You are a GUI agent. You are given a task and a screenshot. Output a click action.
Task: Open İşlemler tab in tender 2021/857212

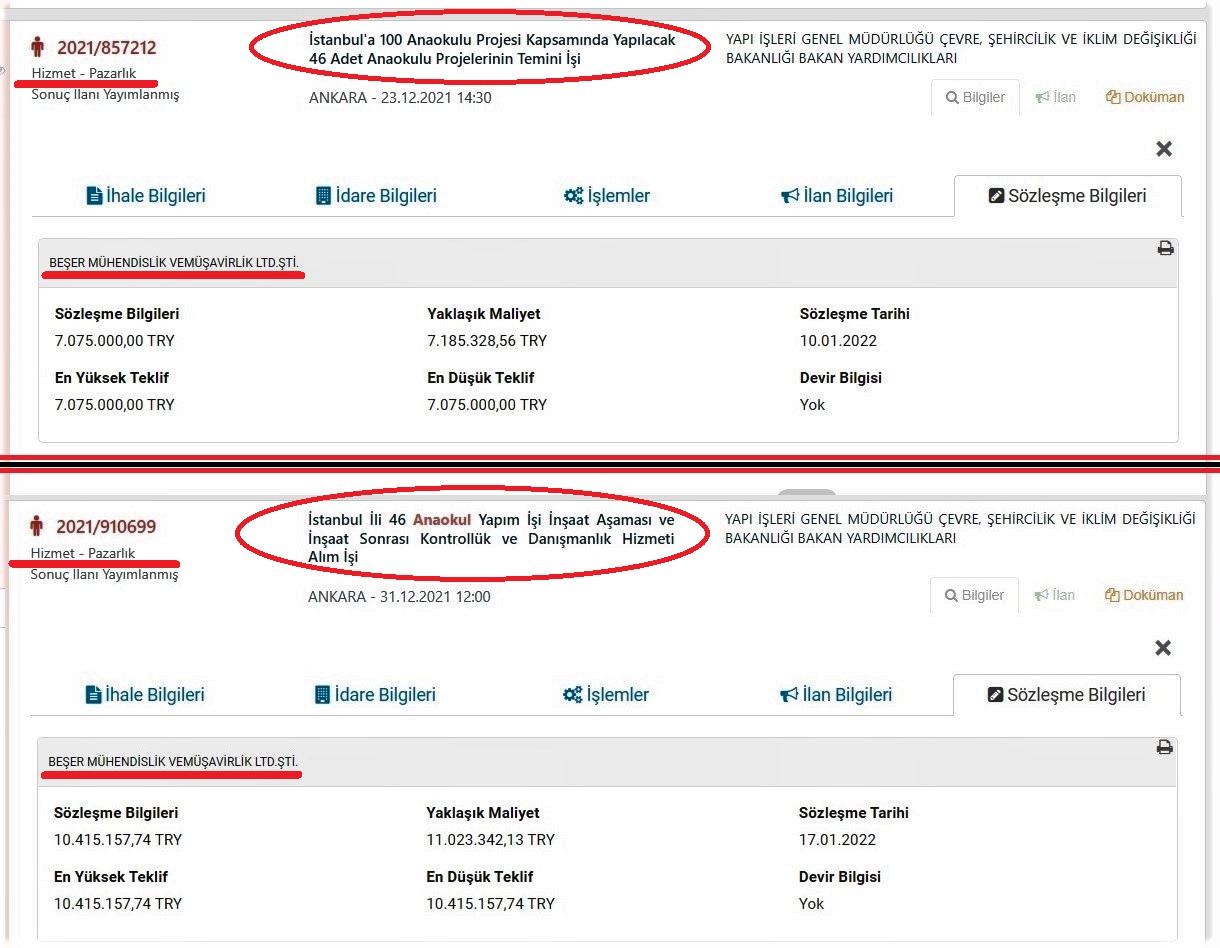coord(606,196)
